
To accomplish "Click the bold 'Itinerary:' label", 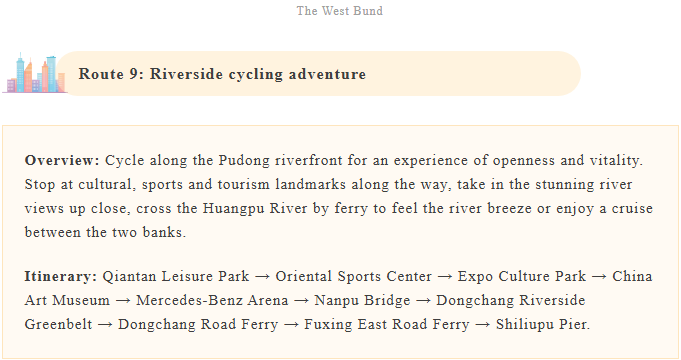I will click(61, 276).
